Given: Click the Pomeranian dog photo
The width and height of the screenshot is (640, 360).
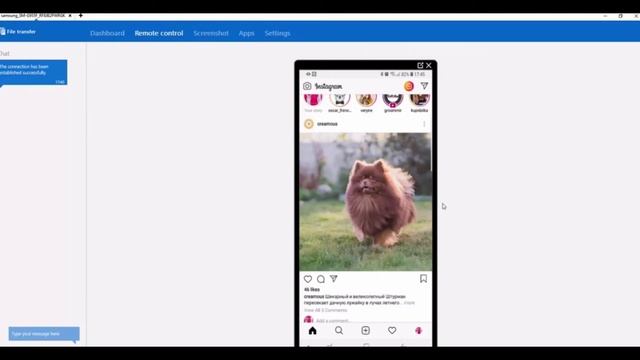Looking at the screenshot, I should point(365,202).
